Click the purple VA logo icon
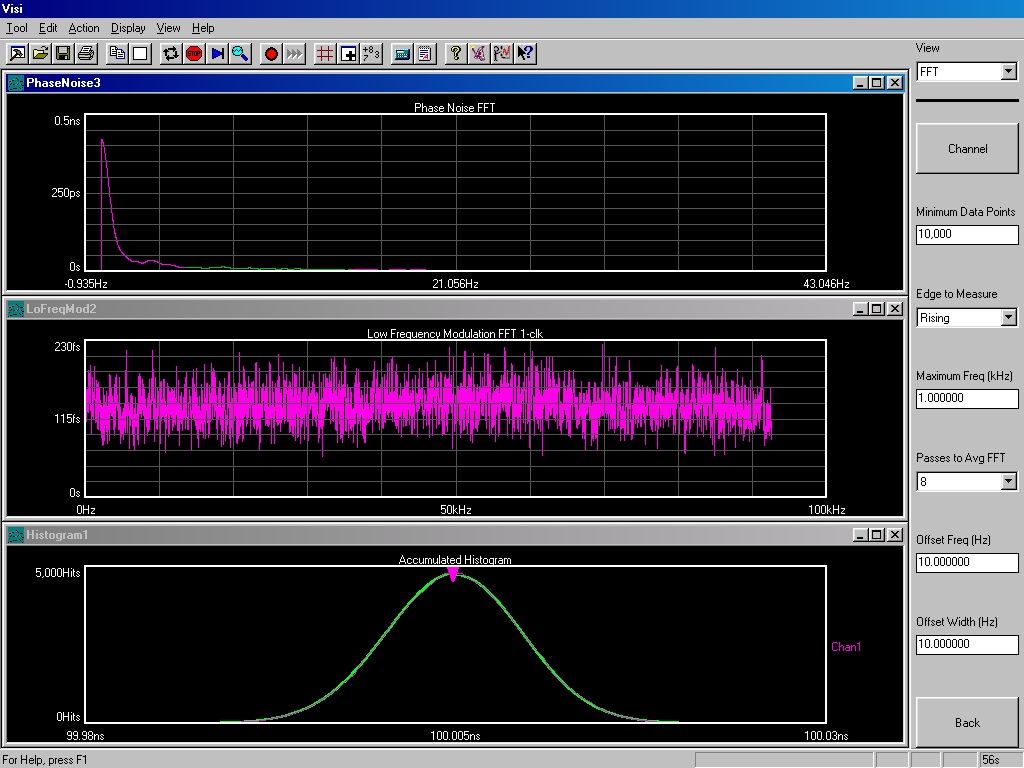This screenshot has height=768, width=1024. [479, 54]
